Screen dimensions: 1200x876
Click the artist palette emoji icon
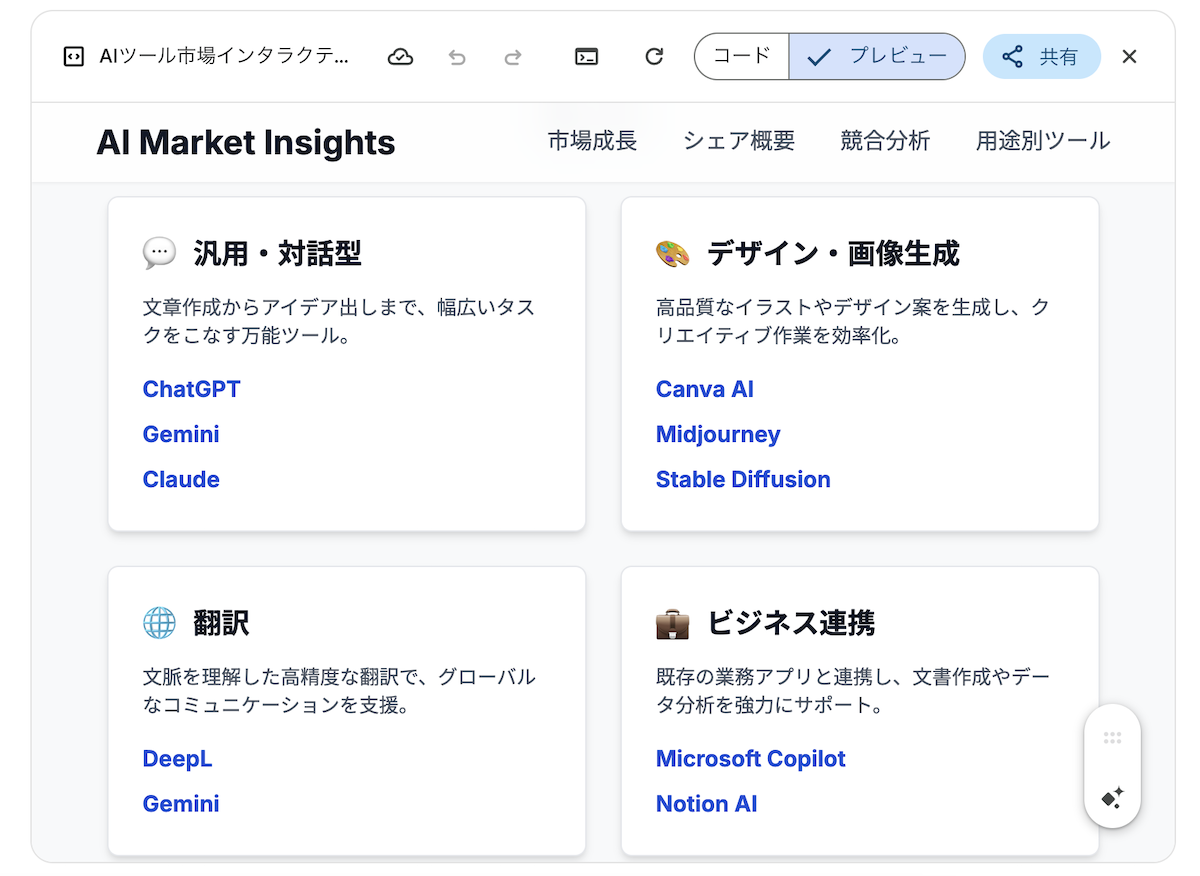click(672, 254)
